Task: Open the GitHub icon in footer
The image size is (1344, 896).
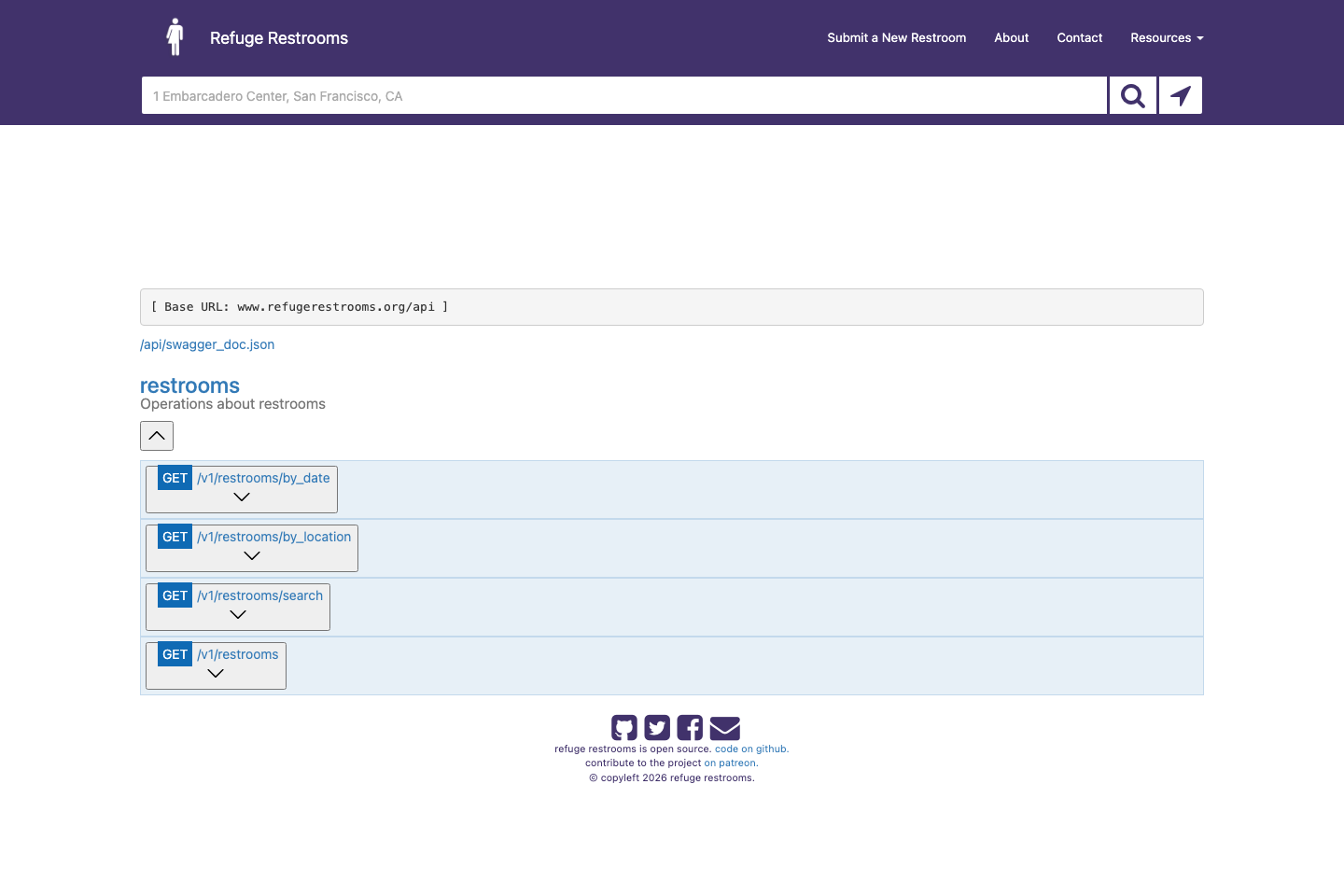Action: coord(624,728)
